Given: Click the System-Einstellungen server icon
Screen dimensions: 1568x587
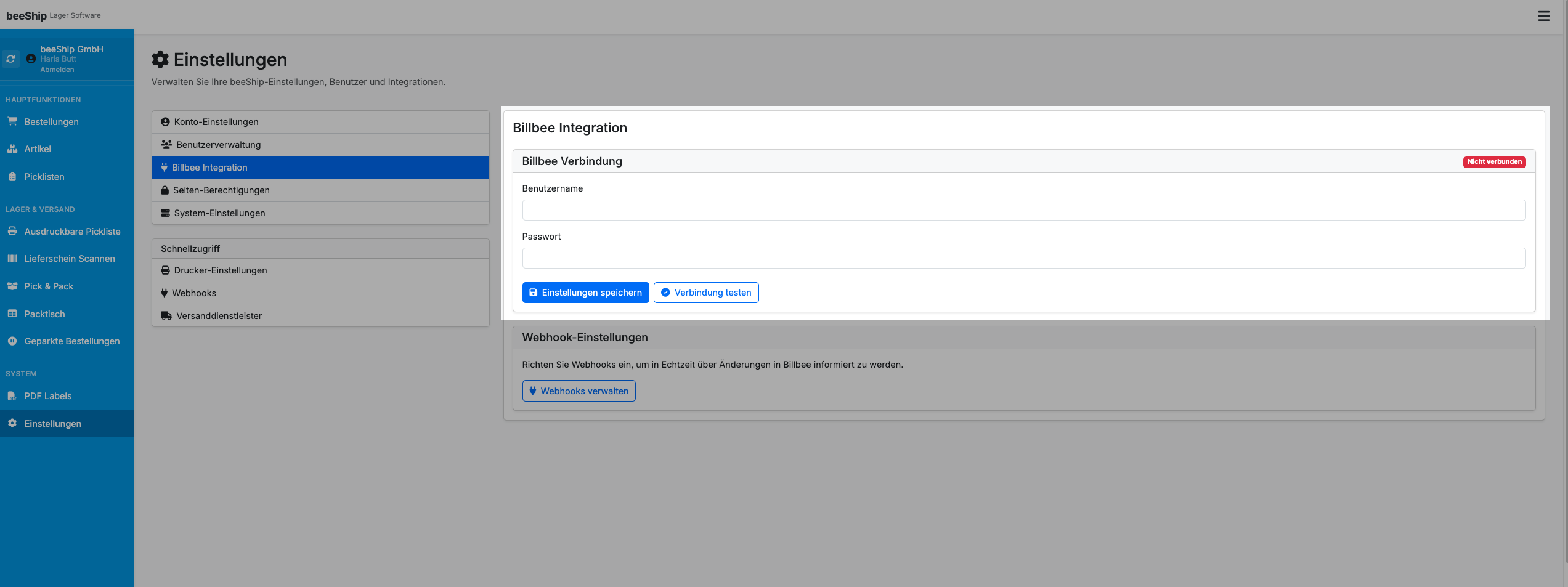Looking at the screenshot, I should [165, 213].
